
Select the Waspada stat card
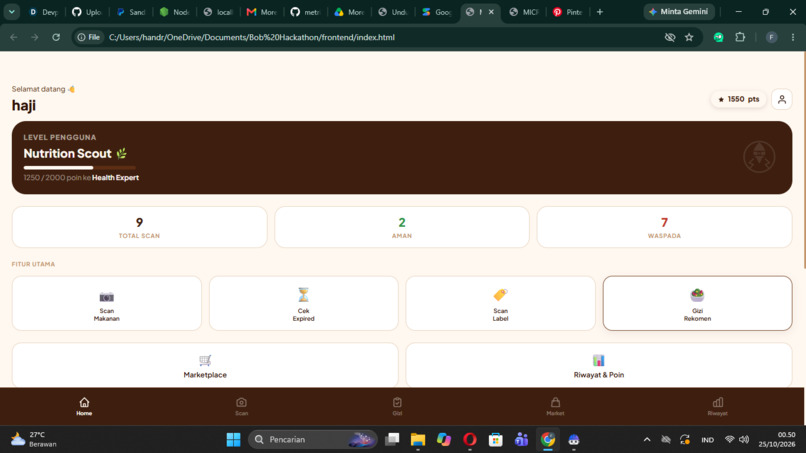[x=664, y=227]
